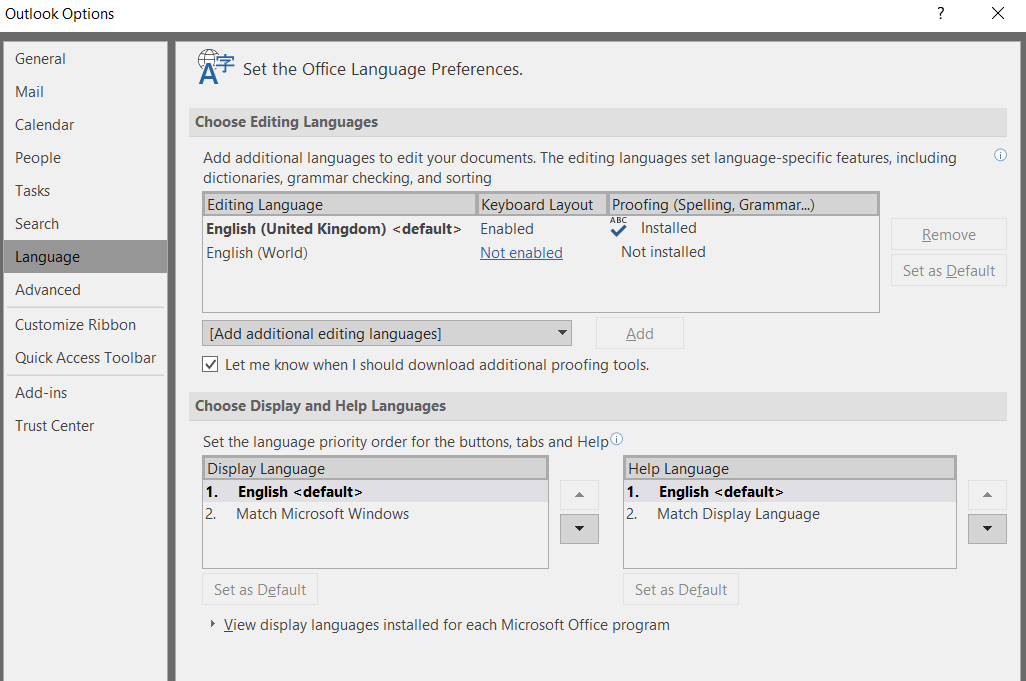Open the Advanced options category
The image size is (1026, 681).
pyautogui.click(x=48, y=290)
